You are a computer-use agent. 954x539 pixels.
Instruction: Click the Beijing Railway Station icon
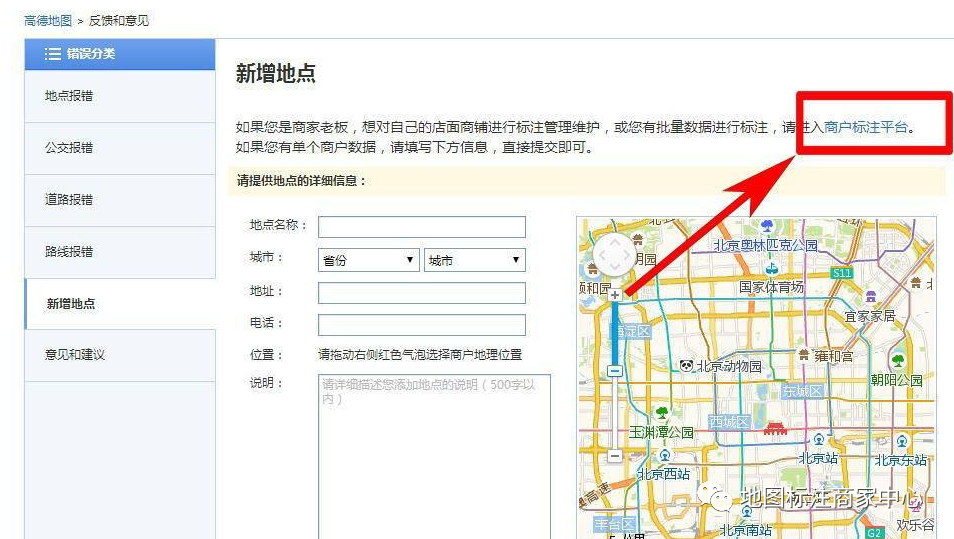click(818, 440)
